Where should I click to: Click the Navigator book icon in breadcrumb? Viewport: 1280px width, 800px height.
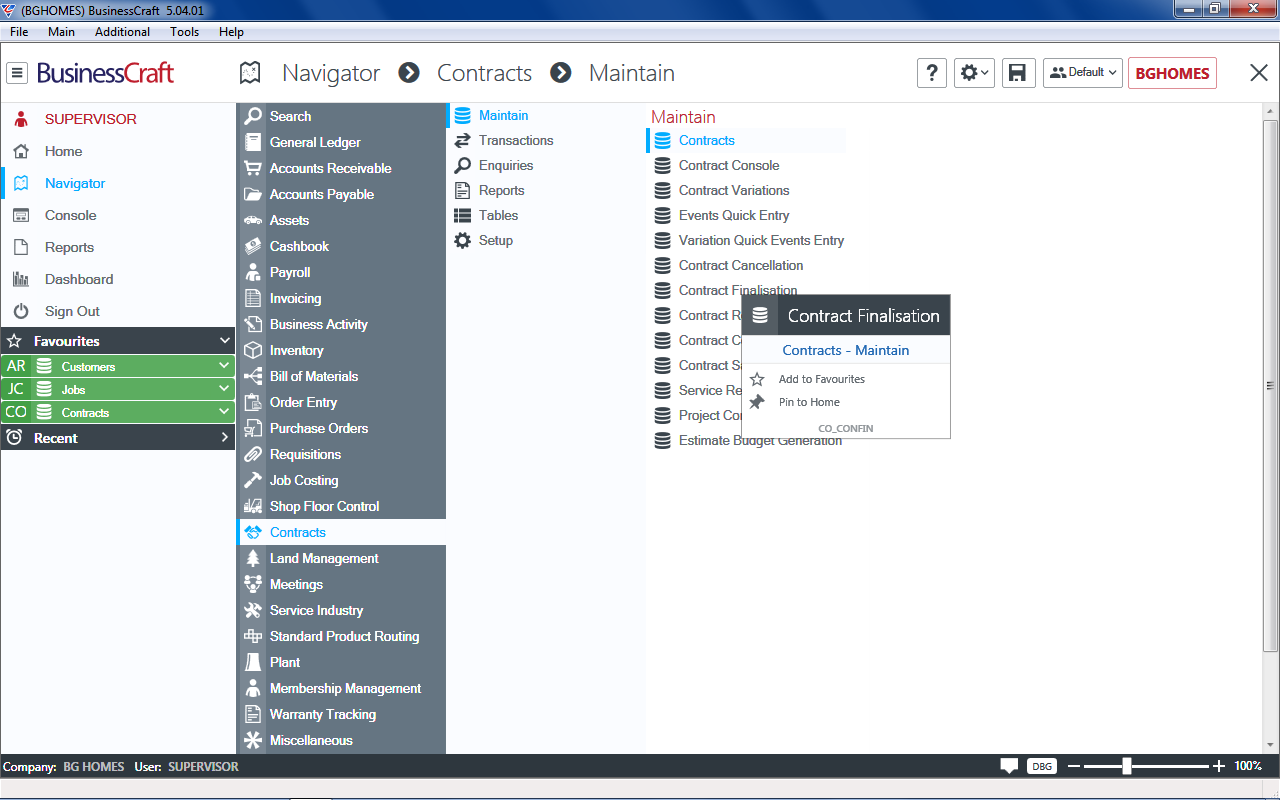(250, 73)
